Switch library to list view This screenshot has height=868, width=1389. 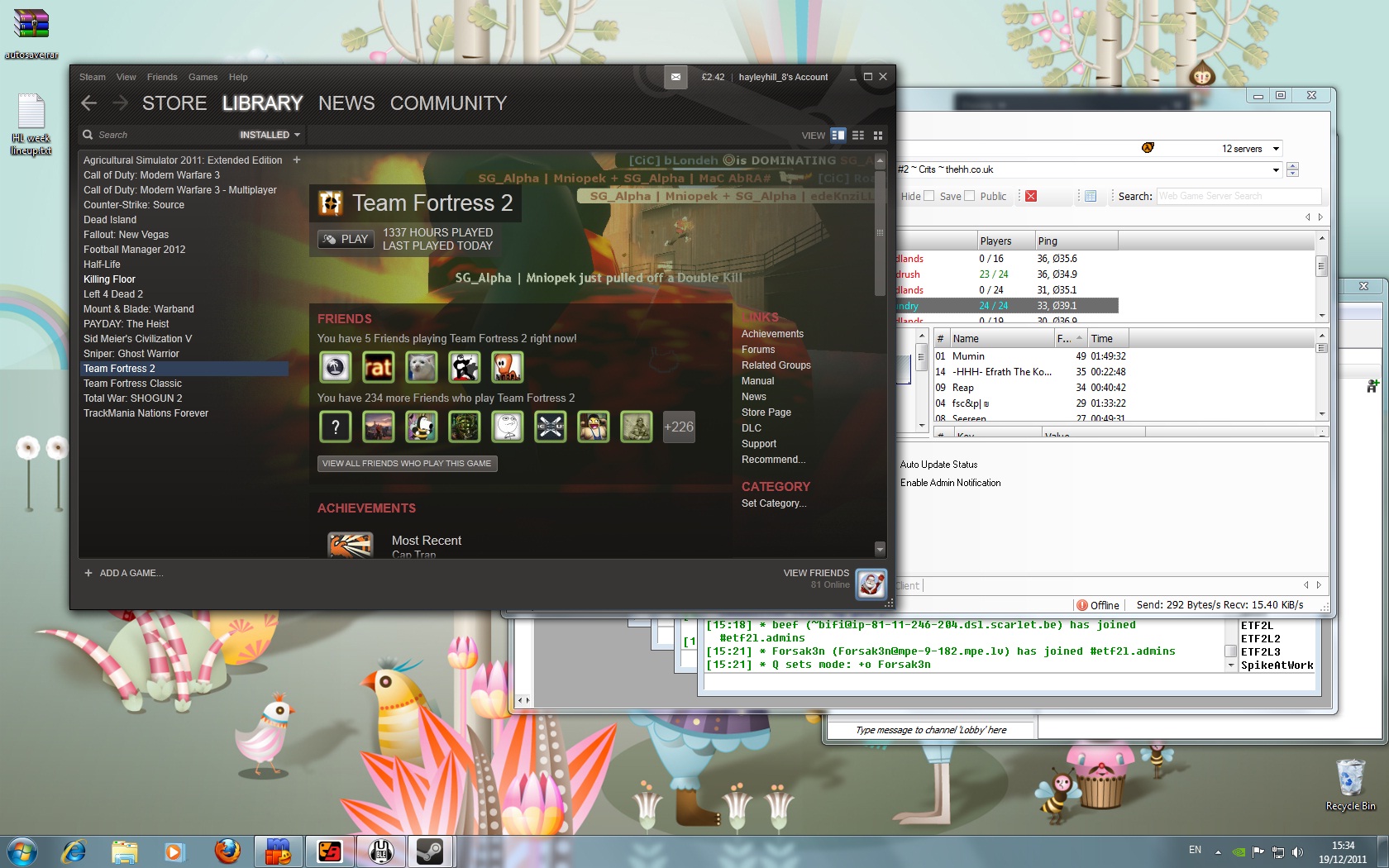coord(858,135)
